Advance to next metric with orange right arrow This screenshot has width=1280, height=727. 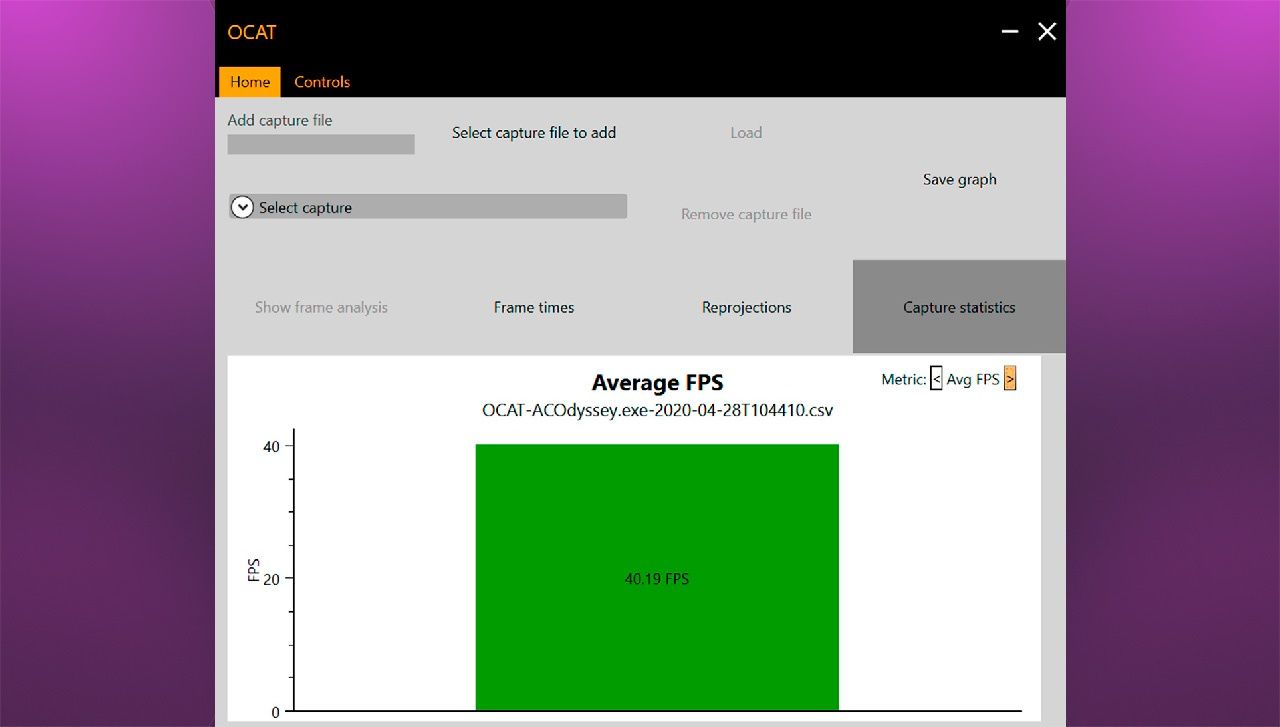[x=1010, y=379]
